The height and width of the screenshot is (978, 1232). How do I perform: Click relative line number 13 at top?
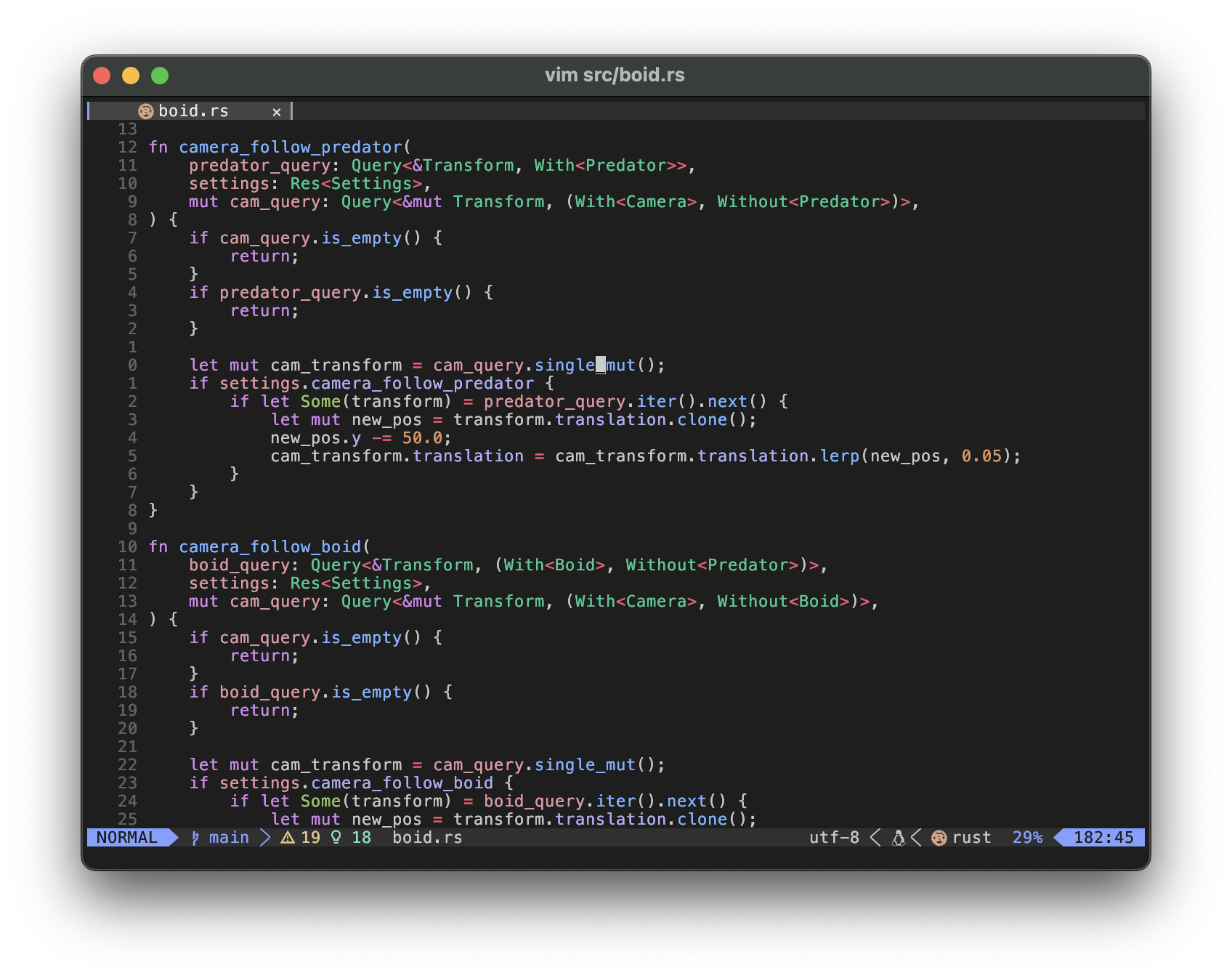tap(127, 129)
